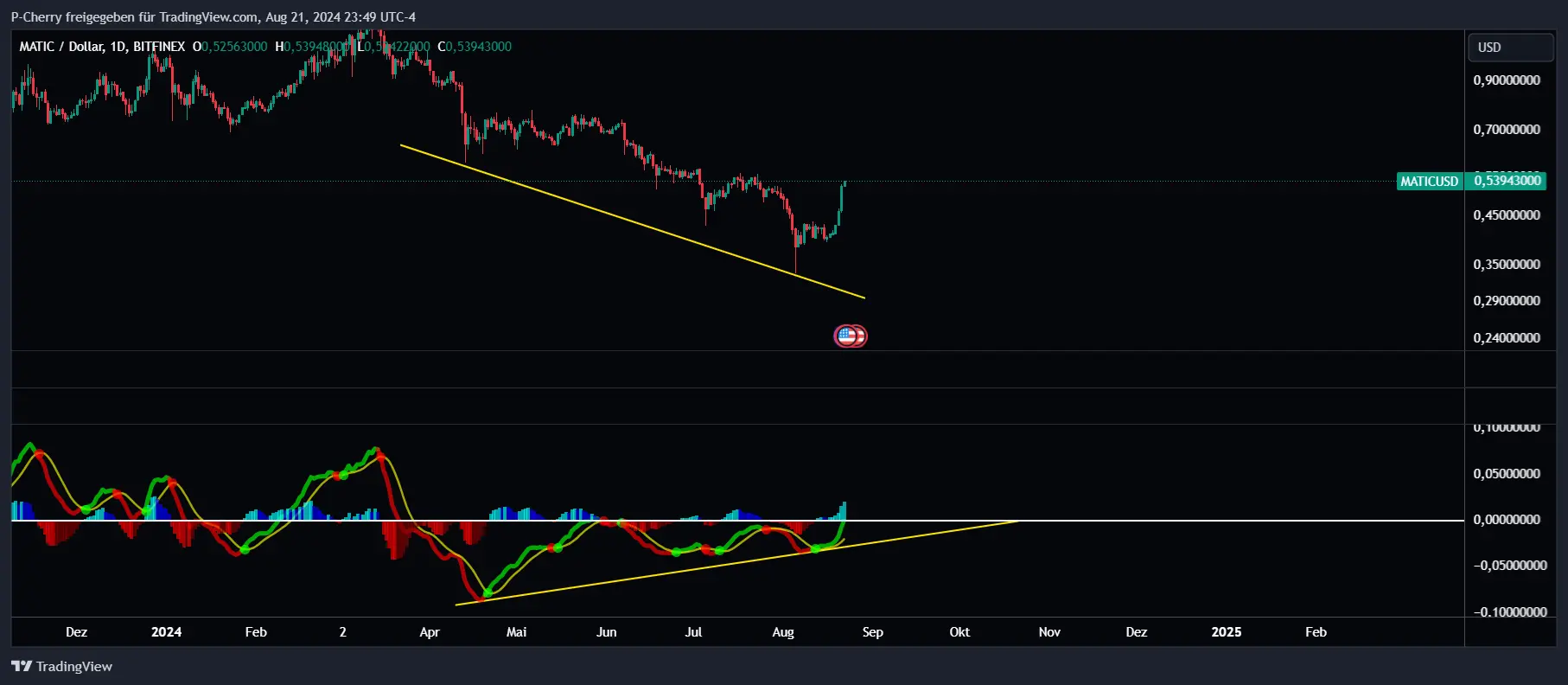Click the Okt label on time axis
Viewport: 1568px width, 685px height.
click(959, 631)
